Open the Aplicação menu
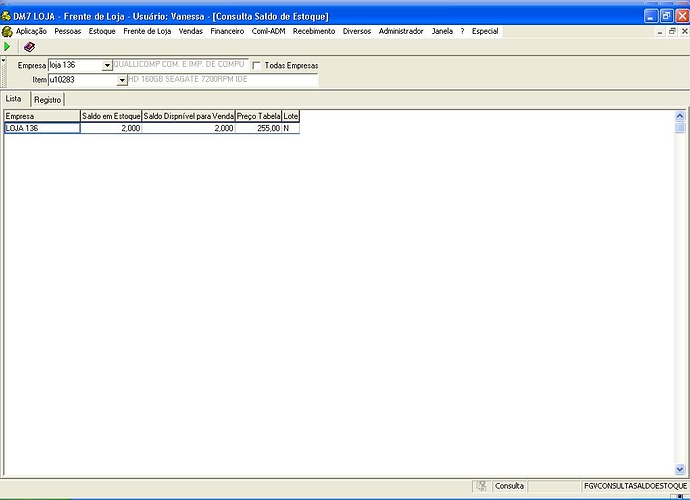 (31, 31)
